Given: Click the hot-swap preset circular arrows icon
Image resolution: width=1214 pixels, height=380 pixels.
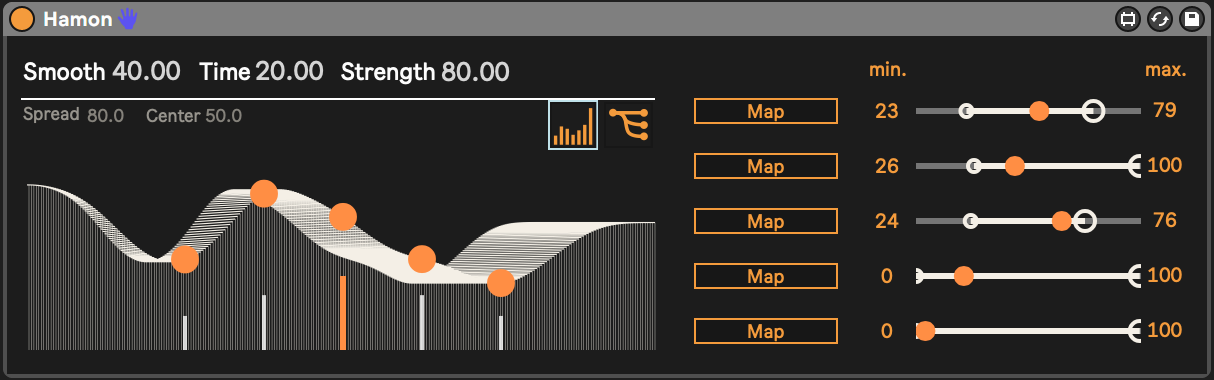Looking at the screenshot, I should pos(1159,18).
